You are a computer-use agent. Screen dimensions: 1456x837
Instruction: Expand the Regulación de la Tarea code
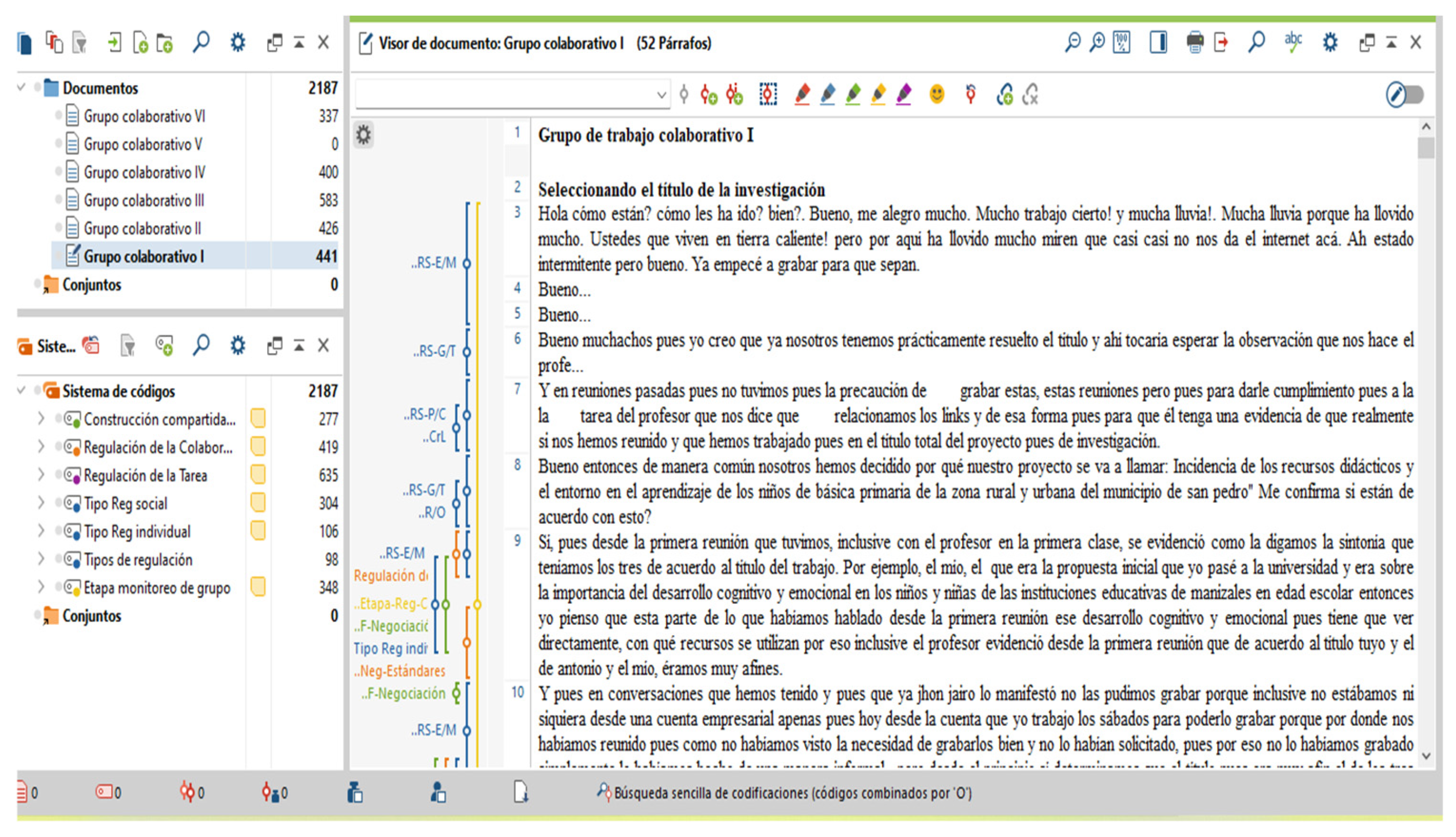coord(41,475)
